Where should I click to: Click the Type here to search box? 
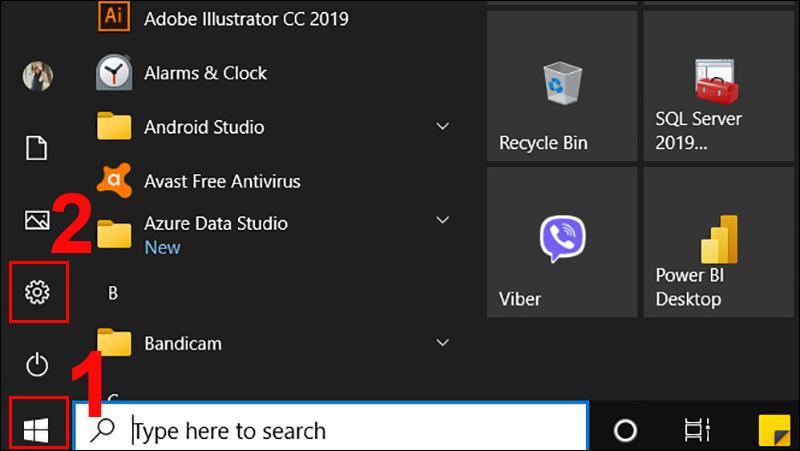[x=331, y=428]
